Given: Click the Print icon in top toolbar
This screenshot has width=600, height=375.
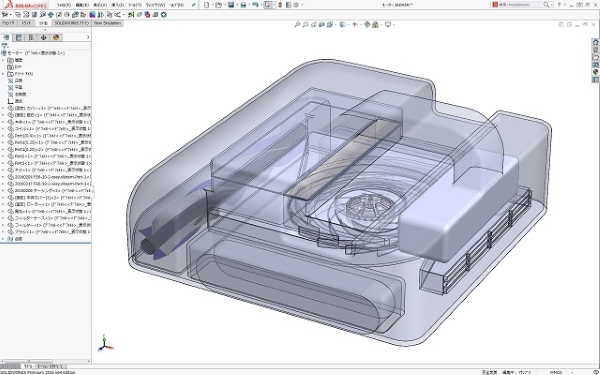Looking at the screenshot, I should coord(243,5).
